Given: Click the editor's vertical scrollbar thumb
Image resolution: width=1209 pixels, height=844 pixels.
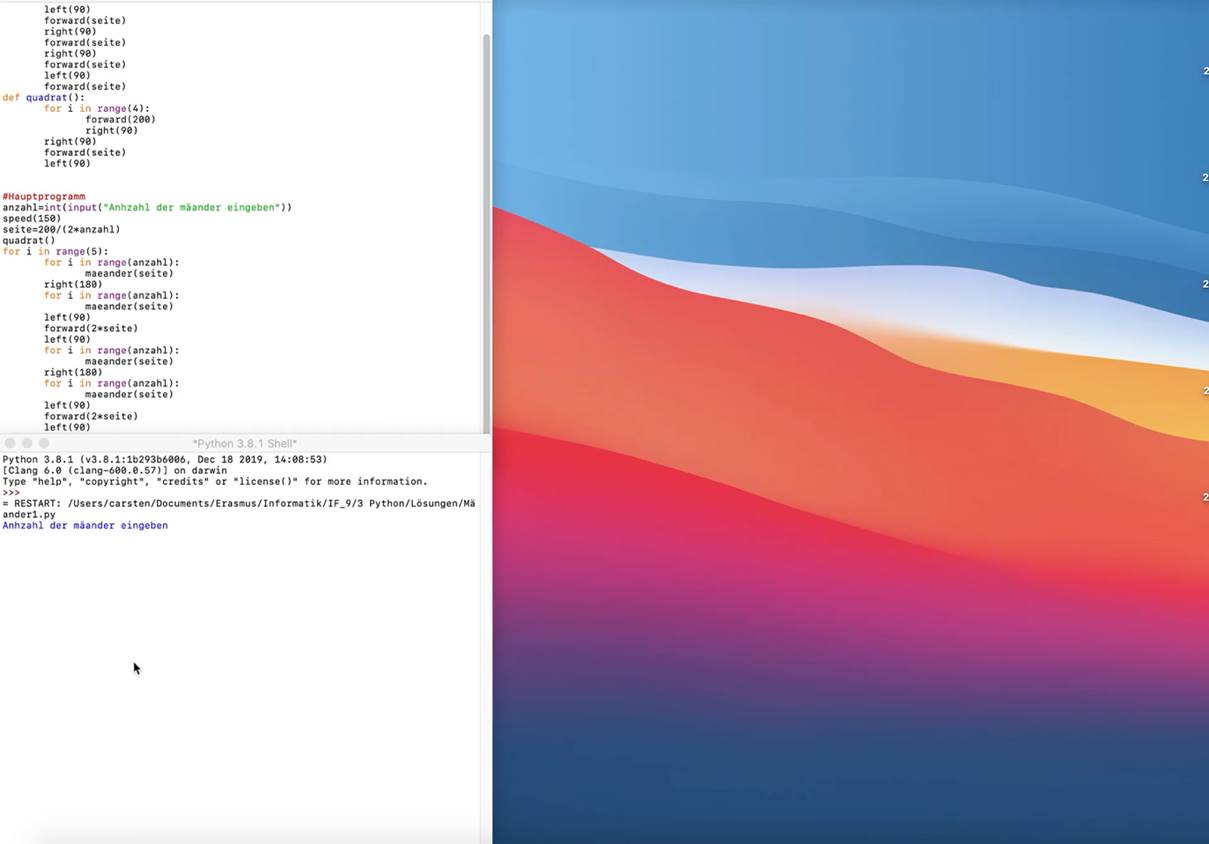Looking at the screenshot, I should pyautogui.click(x=487, y=230).
